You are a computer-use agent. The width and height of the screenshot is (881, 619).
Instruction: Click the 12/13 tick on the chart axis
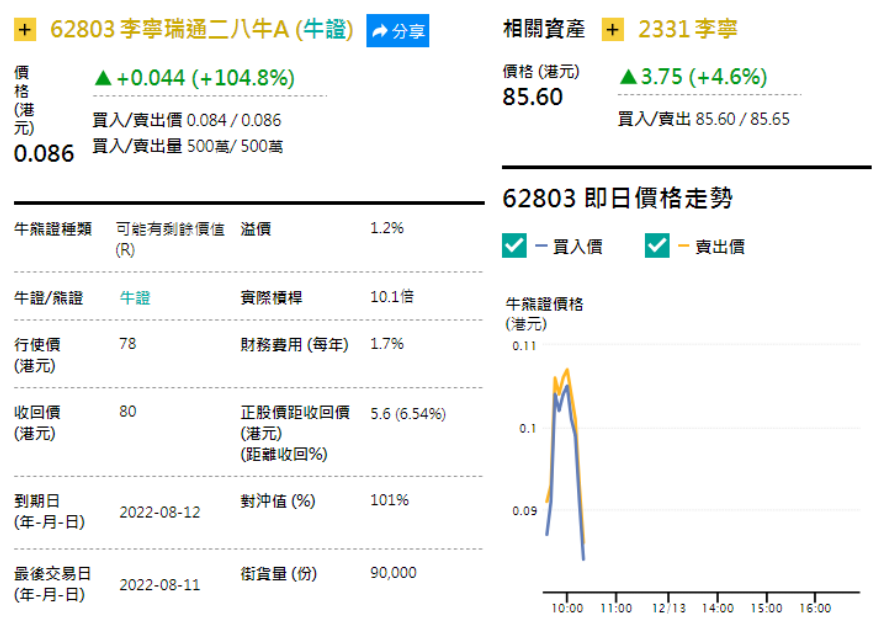pos(669,608)
